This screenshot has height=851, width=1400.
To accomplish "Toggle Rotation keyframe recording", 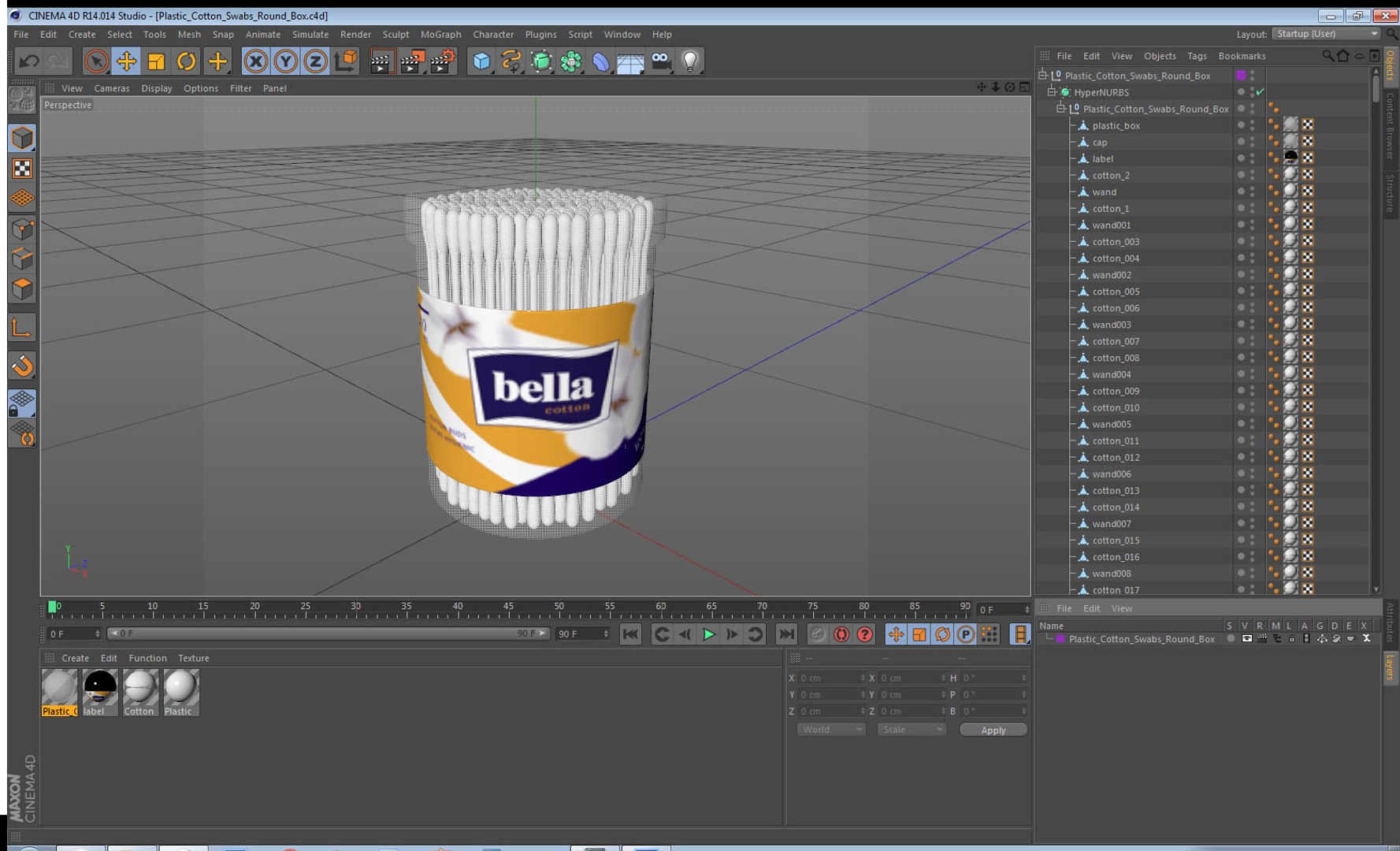I will pyautogui.click(x=942, y=634).
